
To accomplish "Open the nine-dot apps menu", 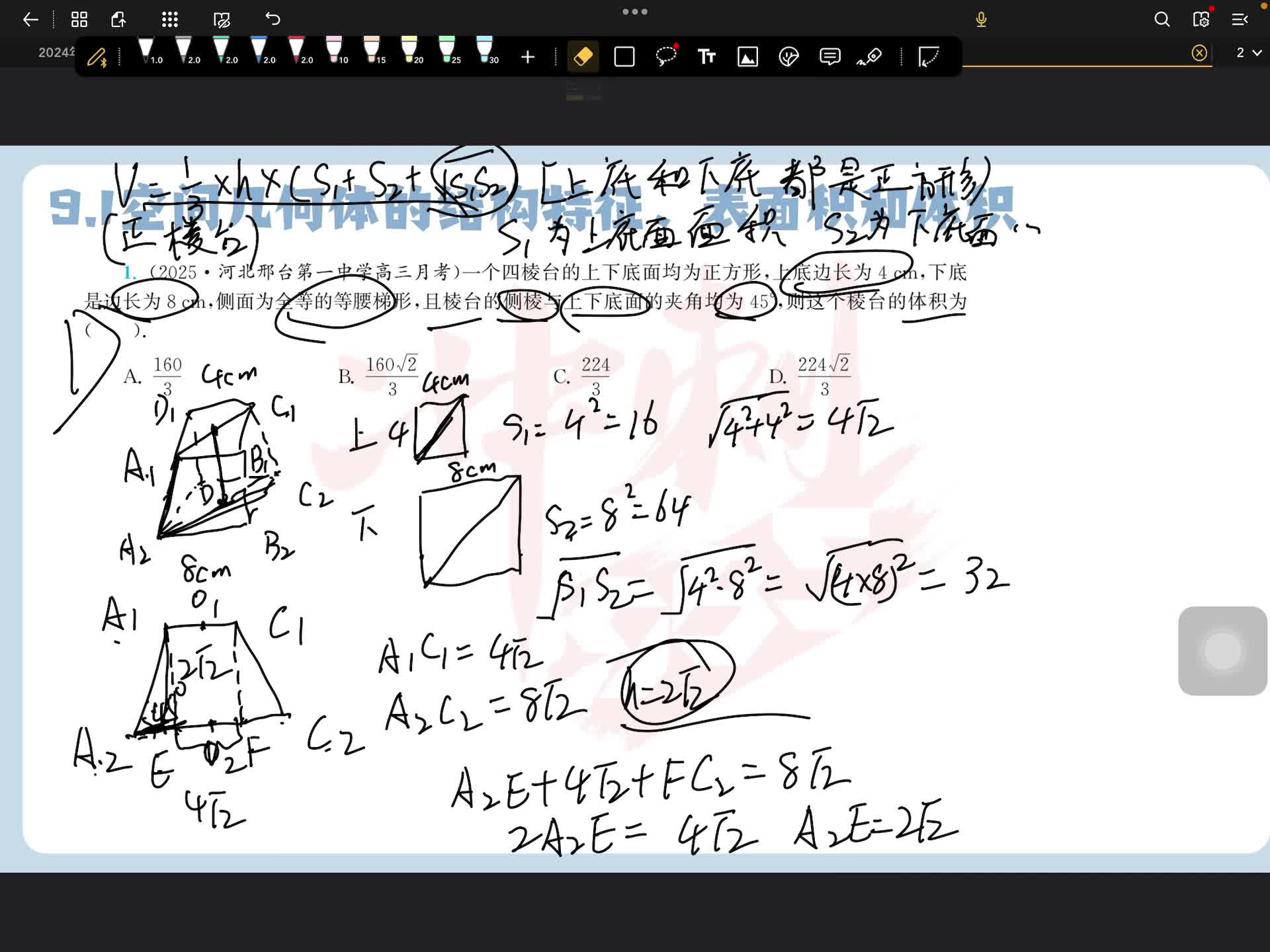I will [170, 20].
